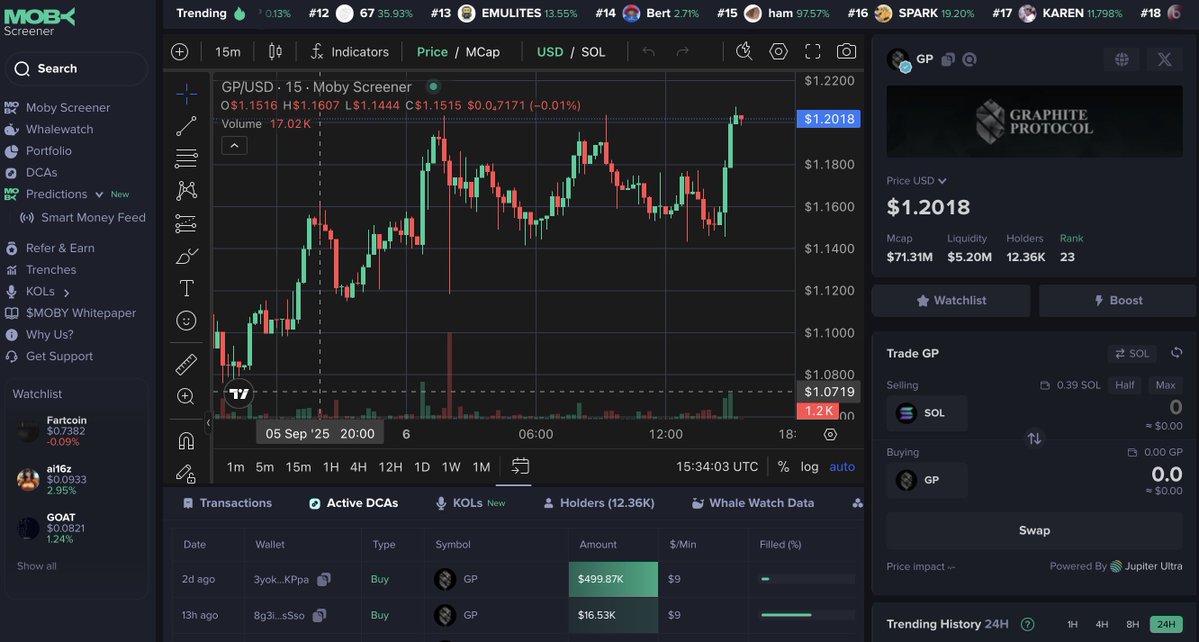The image size is (1199, 642).
Task: Open the Price USD dropdown
Action: pyautogui.click(x=917, y=181)
